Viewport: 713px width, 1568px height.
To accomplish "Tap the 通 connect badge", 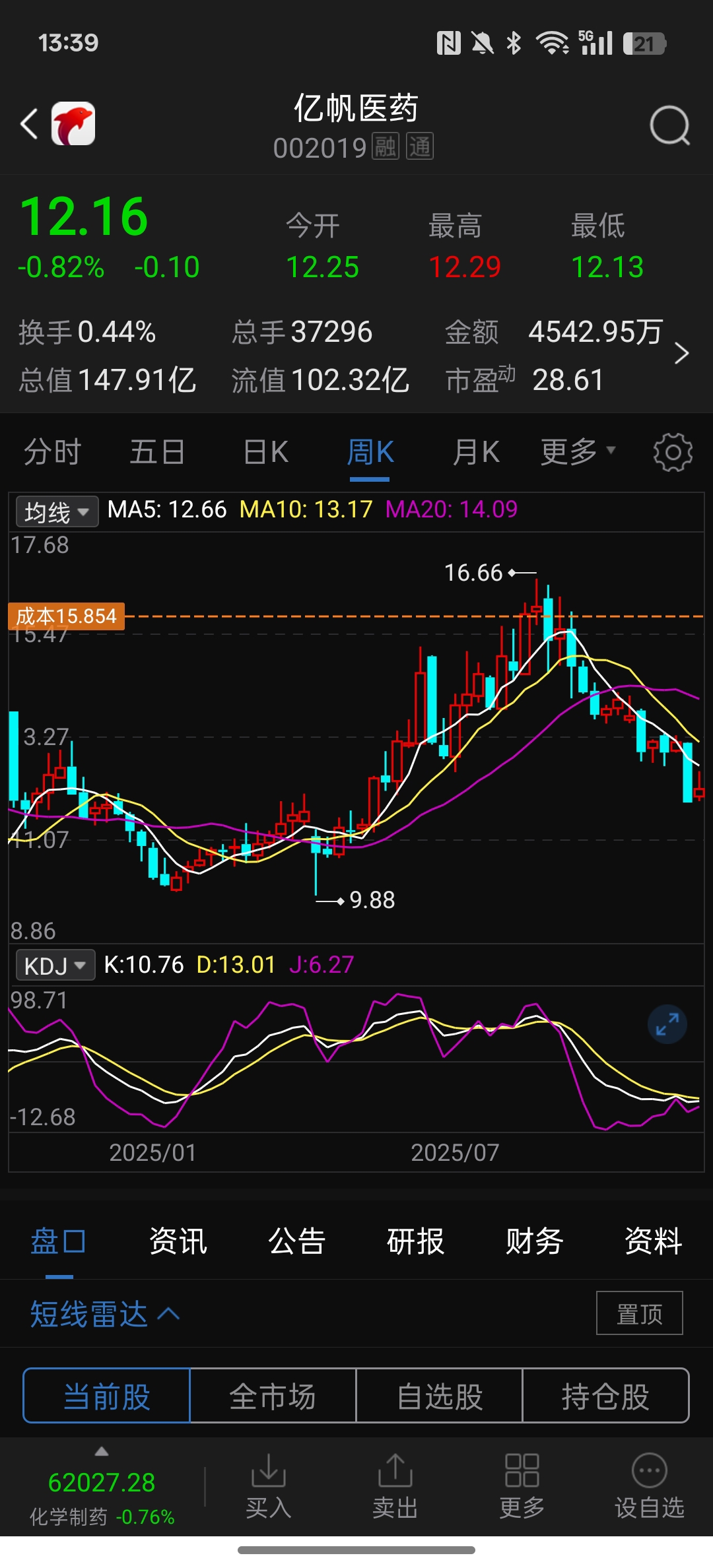I will pyautogui.click(x=420, y=147).
